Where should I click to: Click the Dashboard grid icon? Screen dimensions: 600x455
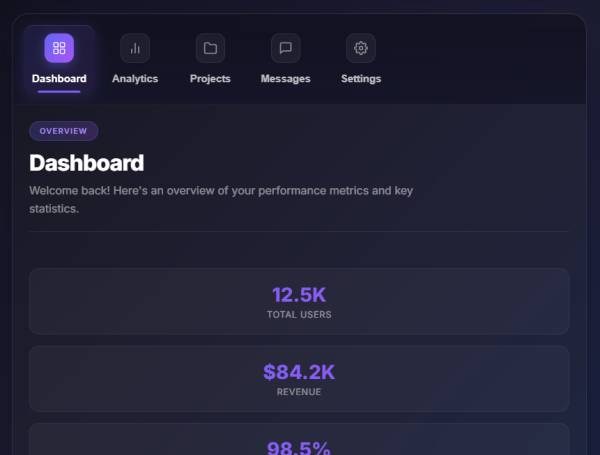click(59, 48)
